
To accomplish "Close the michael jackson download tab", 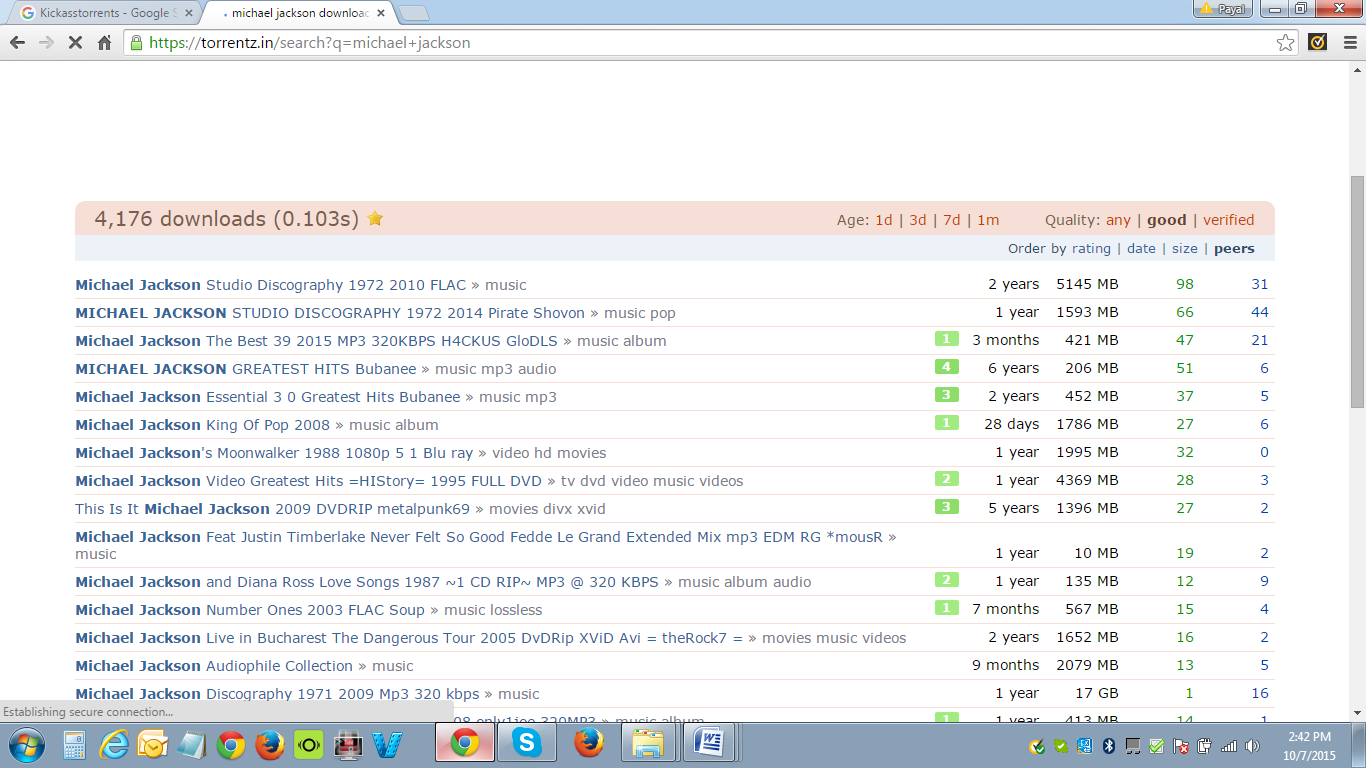I will coord(380,13).
